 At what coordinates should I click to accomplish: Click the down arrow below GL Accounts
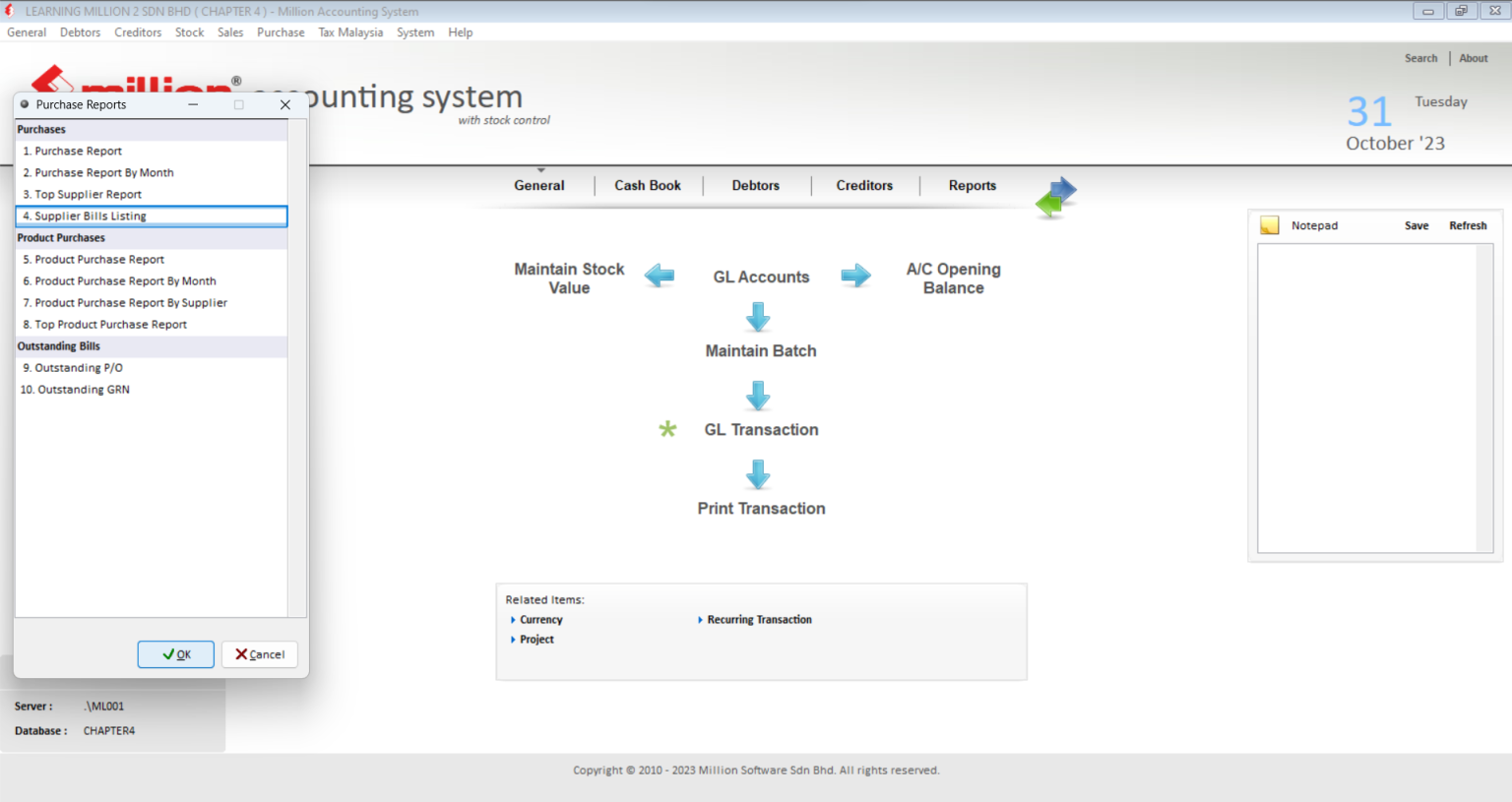(758, 317)
